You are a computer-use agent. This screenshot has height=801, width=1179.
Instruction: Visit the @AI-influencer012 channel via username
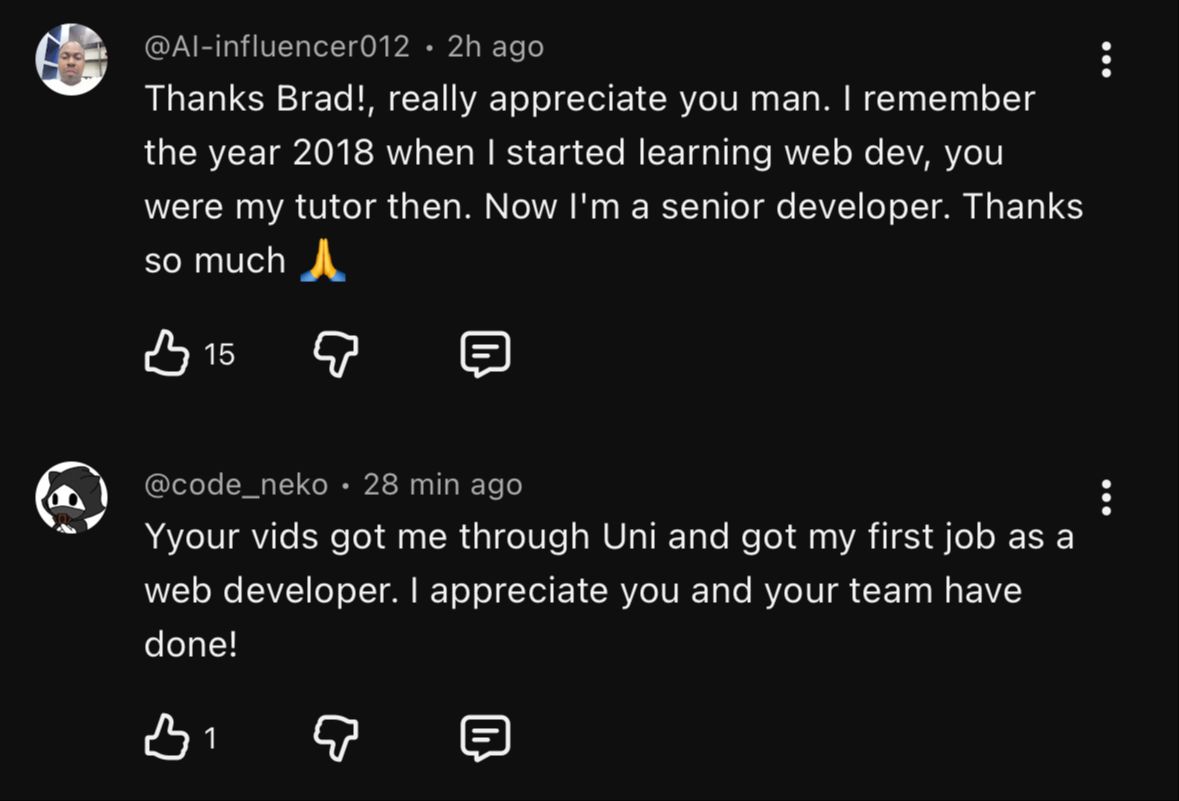click(277, 47)
